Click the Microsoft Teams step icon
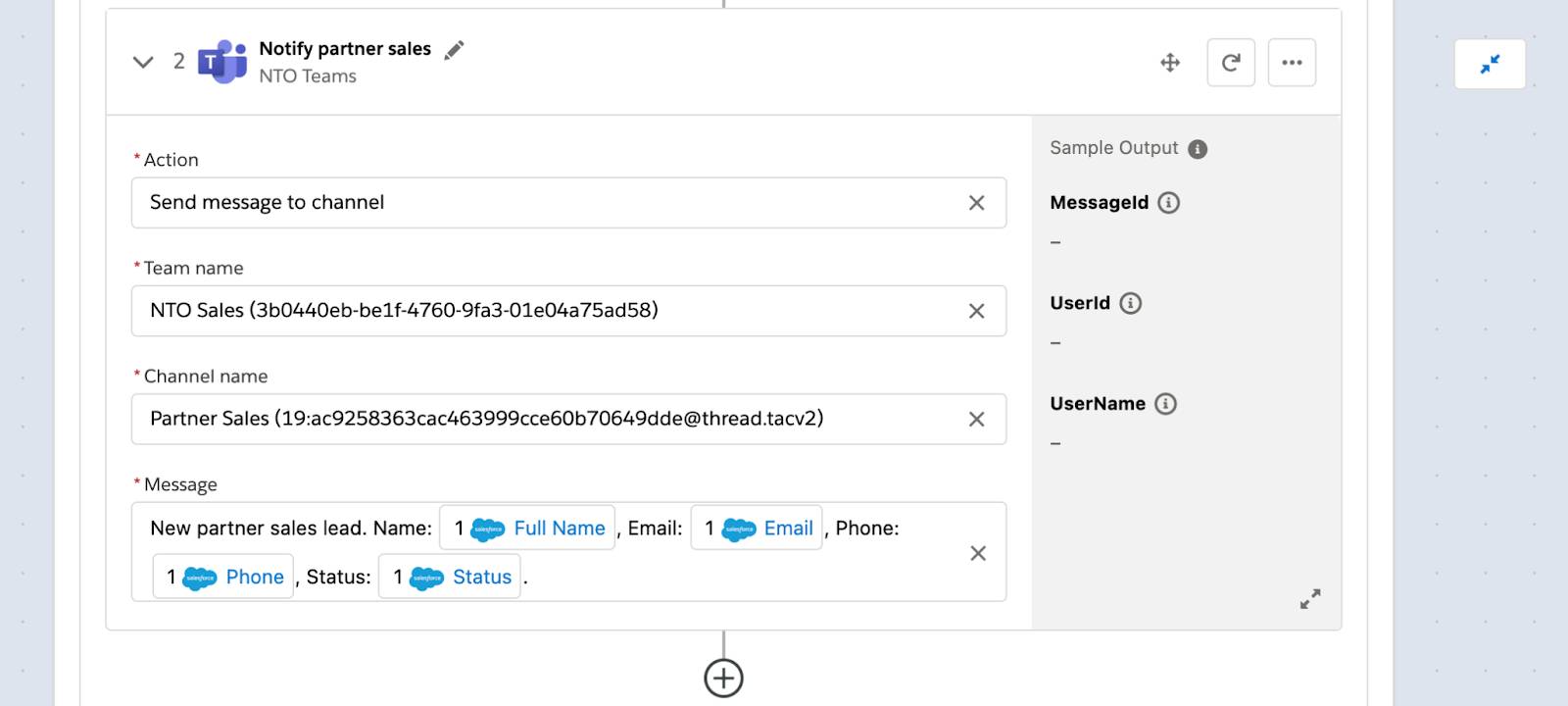1568x706 pixels. coord(222,62)
